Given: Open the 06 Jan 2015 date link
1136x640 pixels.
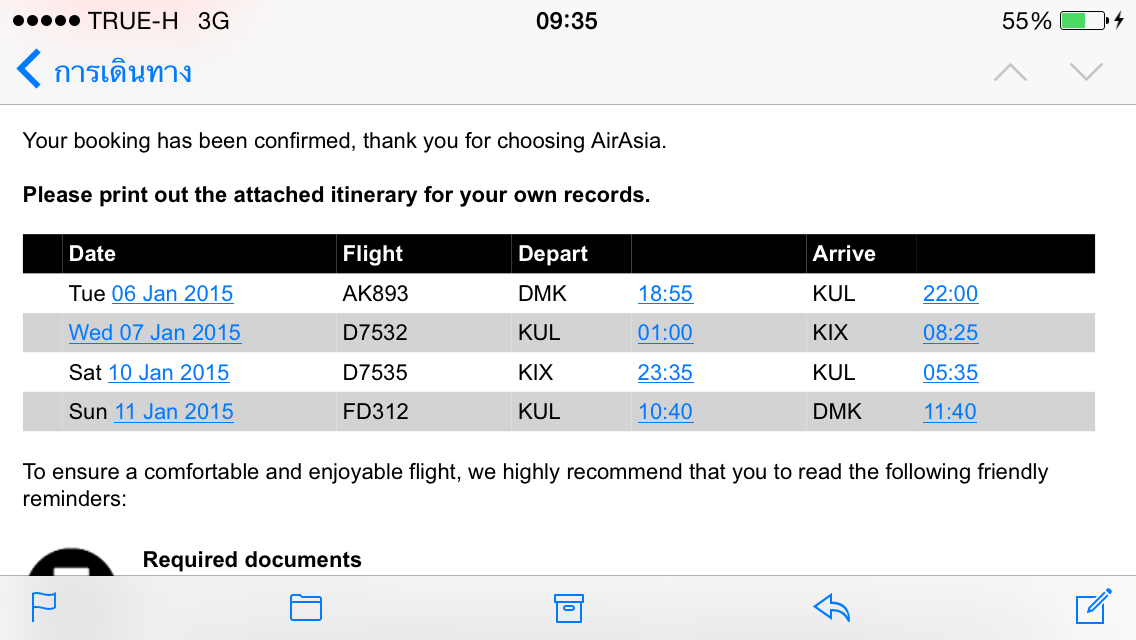Looking at the screenshot, I should tap(172, 294).
